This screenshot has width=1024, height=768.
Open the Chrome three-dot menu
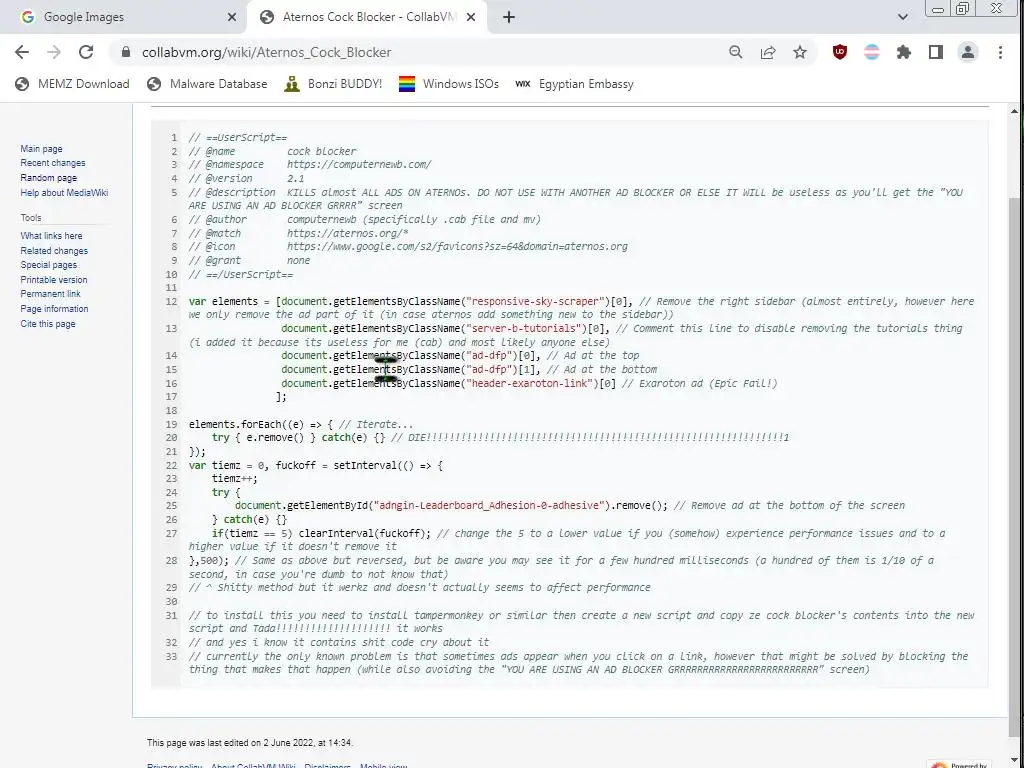click(1000, 52)
